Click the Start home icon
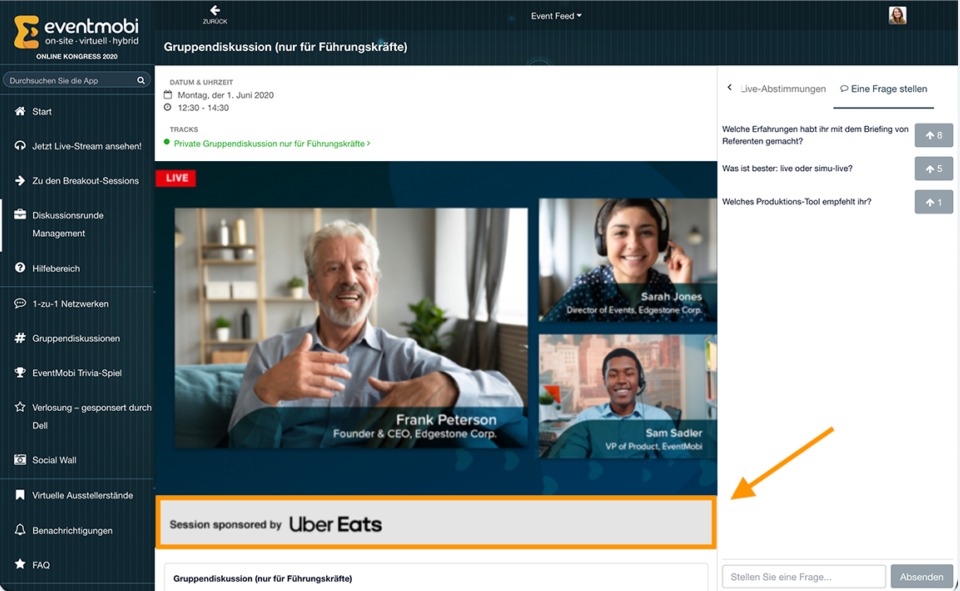Viewport: 960px width, 591px height. (x=20, y=111)
